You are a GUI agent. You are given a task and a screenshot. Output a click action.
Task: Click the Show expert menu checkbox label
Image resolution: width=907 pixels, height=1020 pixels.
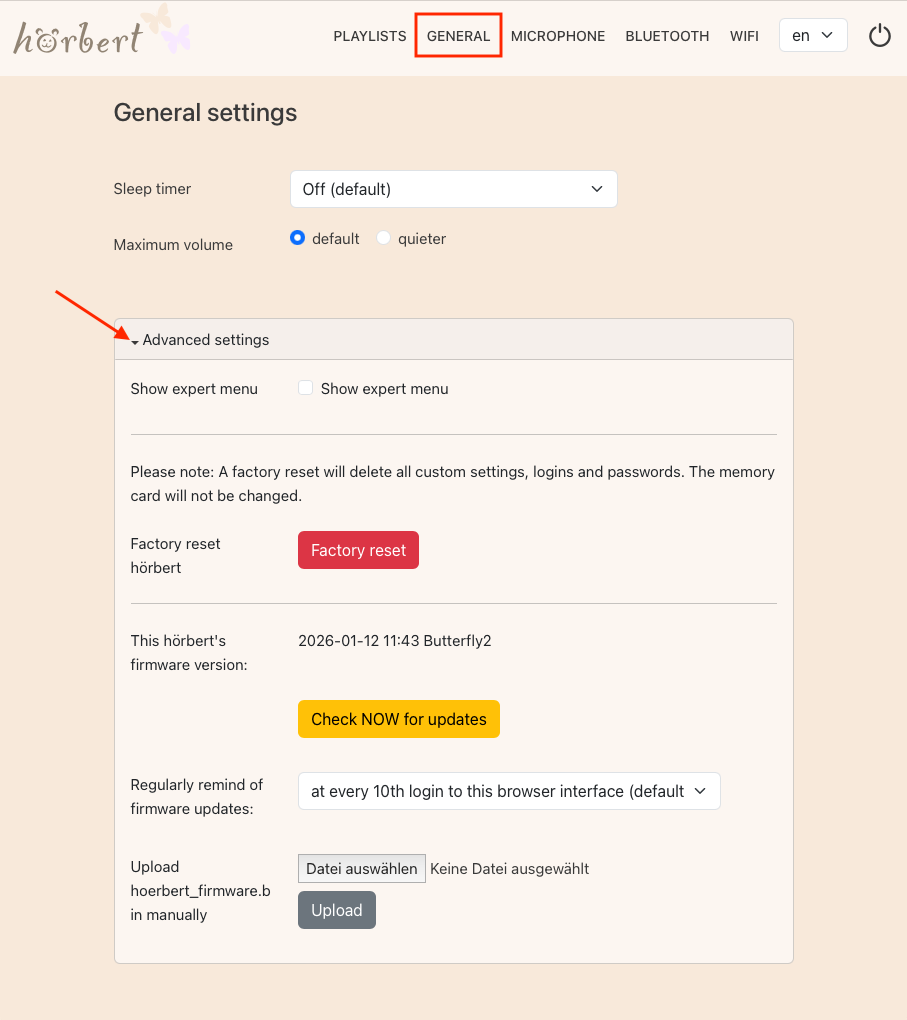384,389
